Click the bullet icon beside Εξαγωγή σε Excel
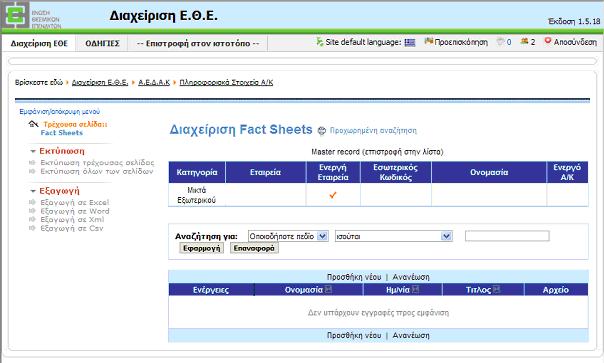This screenshot has width=604, height=363. [32, 202]
